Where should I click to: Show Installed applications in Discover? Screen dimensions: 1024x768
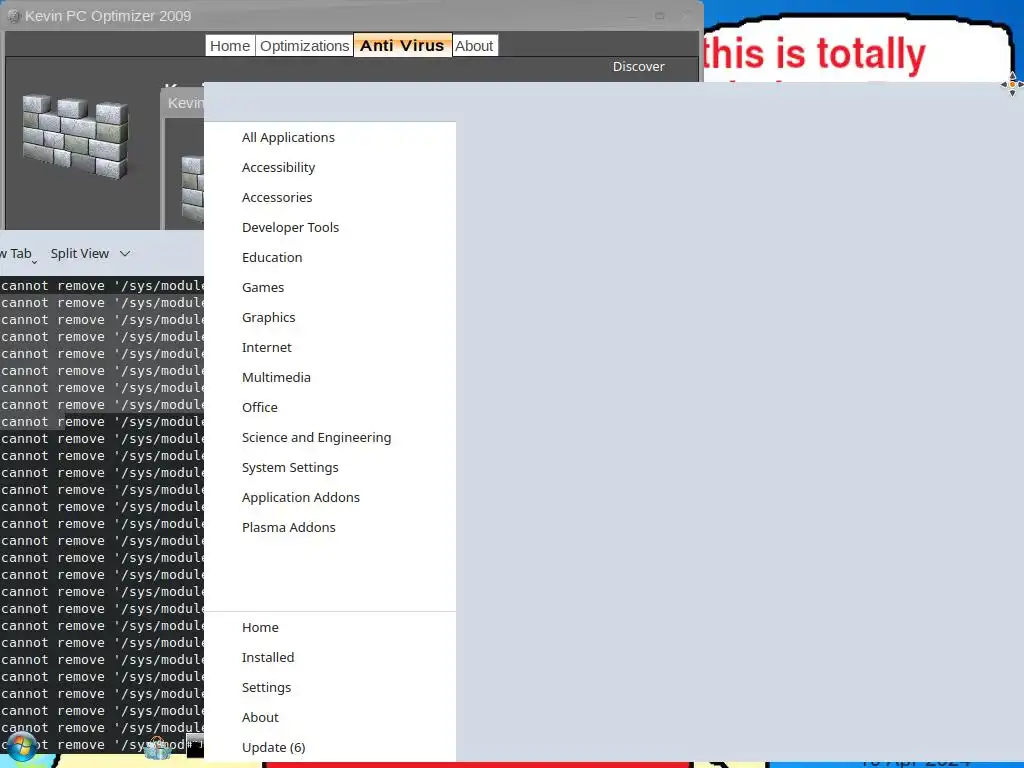coord(330,658)
